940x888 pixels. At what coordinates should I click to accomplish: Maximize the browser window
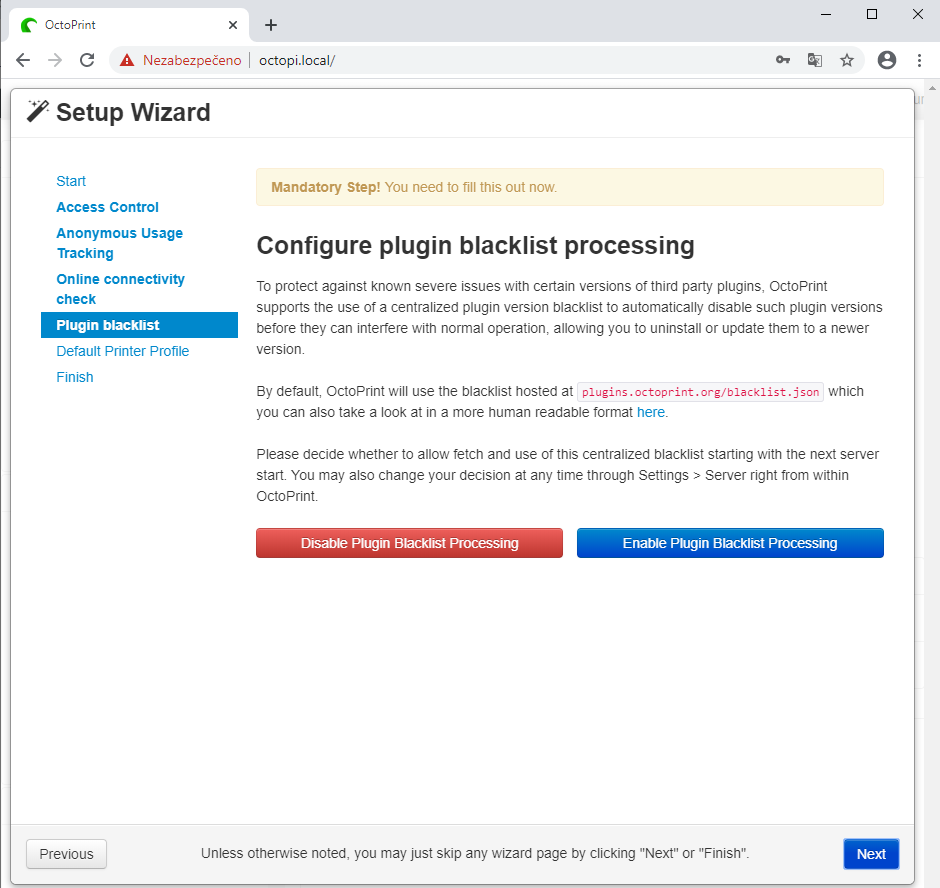pos(872,14)
